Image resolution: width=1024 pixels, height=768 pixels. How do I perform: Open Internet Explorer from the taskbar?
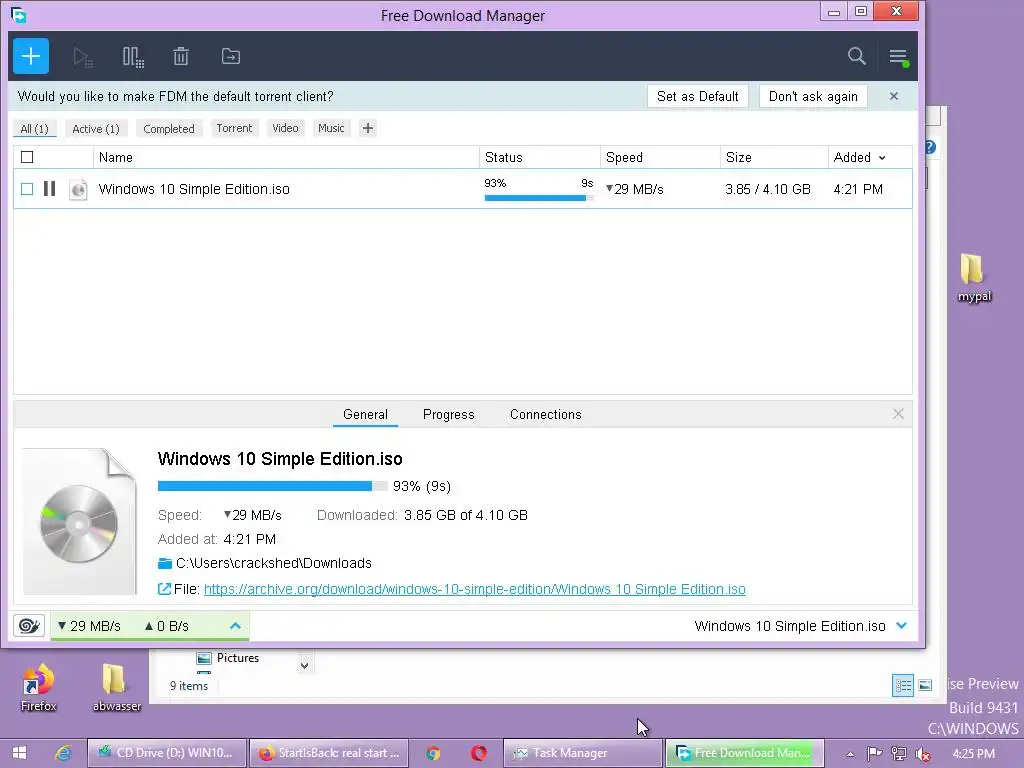63,753
